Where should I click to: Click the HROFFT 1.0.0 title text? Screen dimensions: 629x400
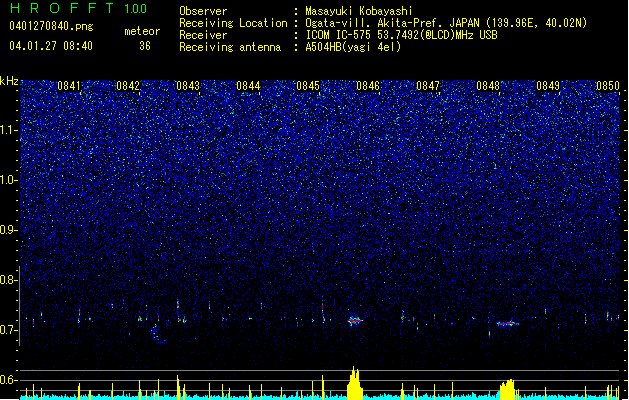(x=79, y=8)
